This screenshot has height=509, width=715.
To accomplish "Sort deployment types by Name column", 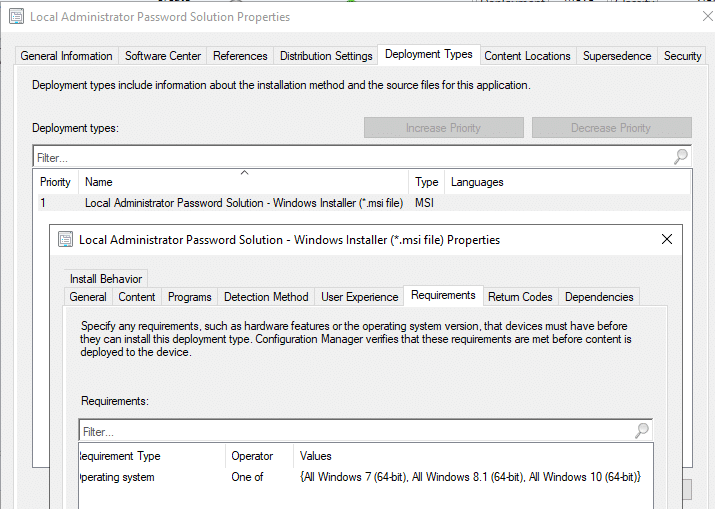I will point(244,182).
